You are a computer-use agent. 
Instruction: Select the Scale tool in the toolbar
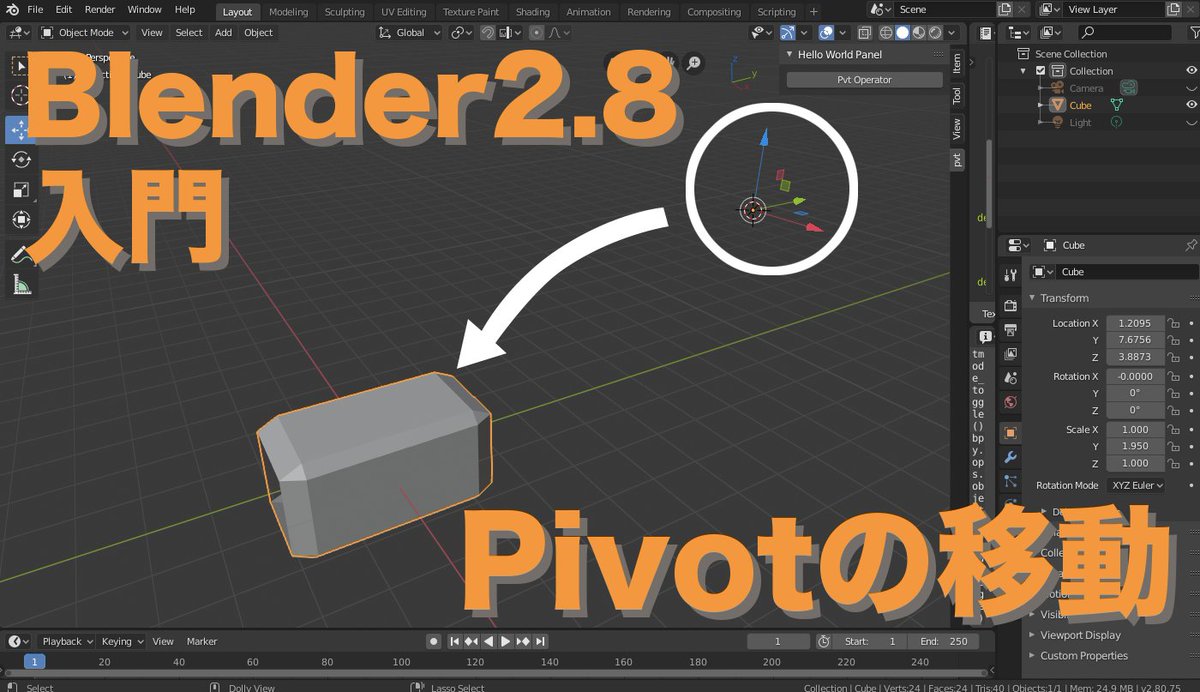pyautogui.click(x=20, y=190)
